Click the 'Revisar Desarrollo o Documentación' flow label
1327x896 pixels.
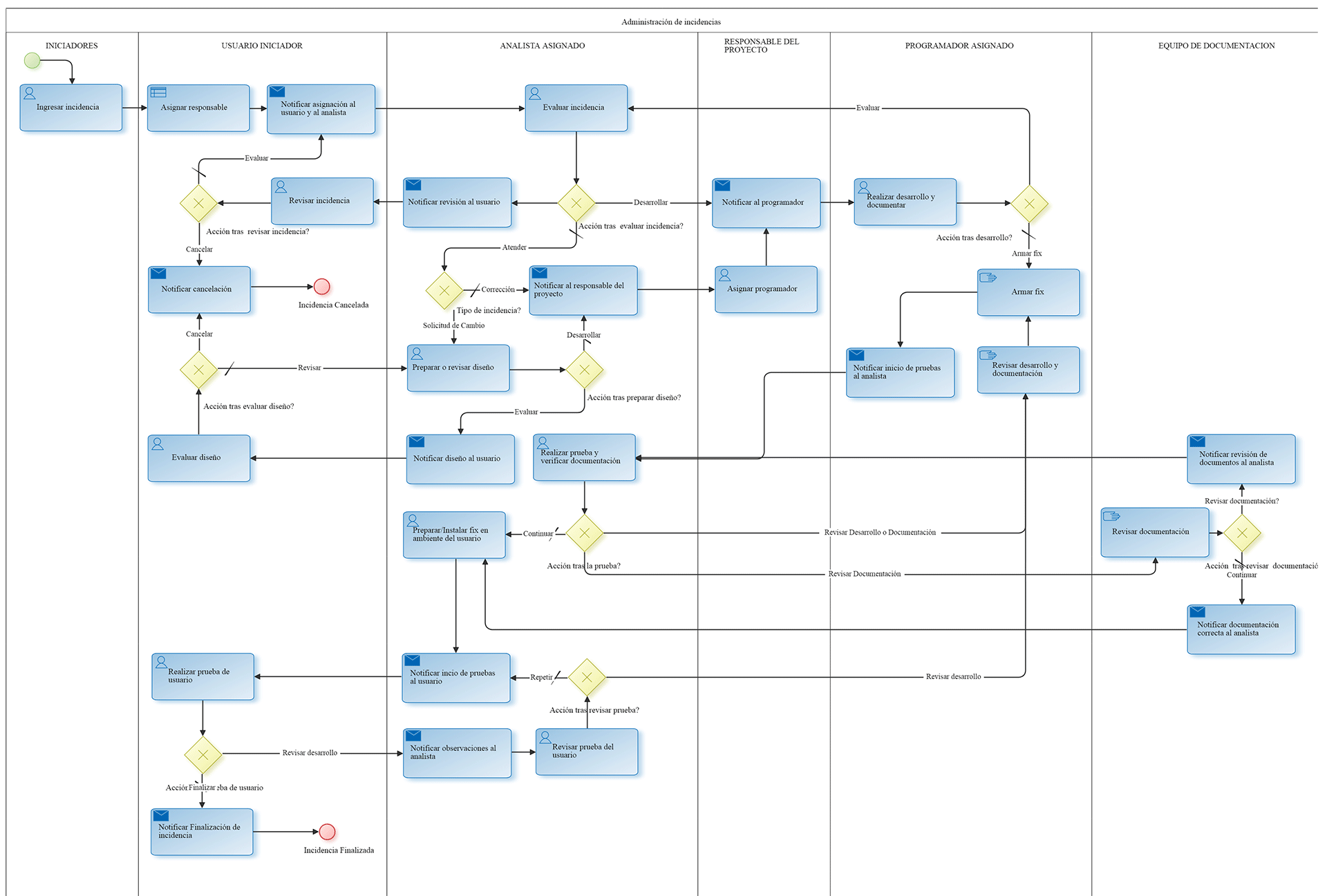(x=880, y=533)
